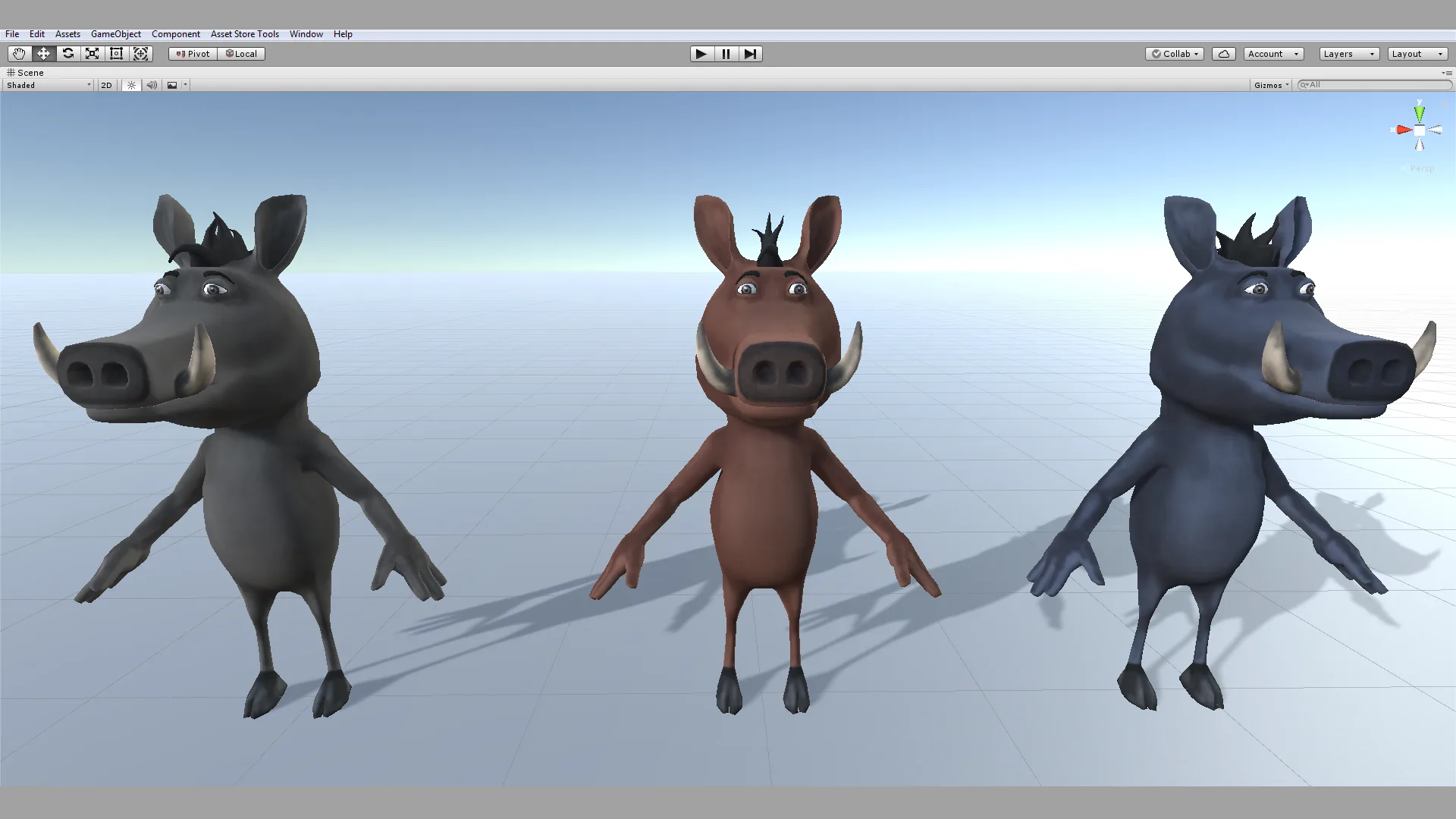Open the cloud Services button

click(x=1223, y=54)
